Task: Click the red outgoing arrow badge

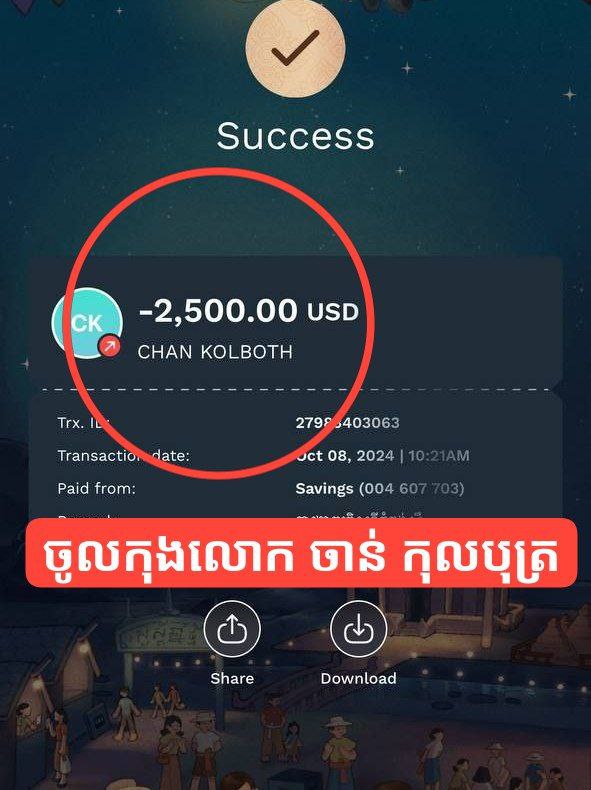Action: (109, 346)
